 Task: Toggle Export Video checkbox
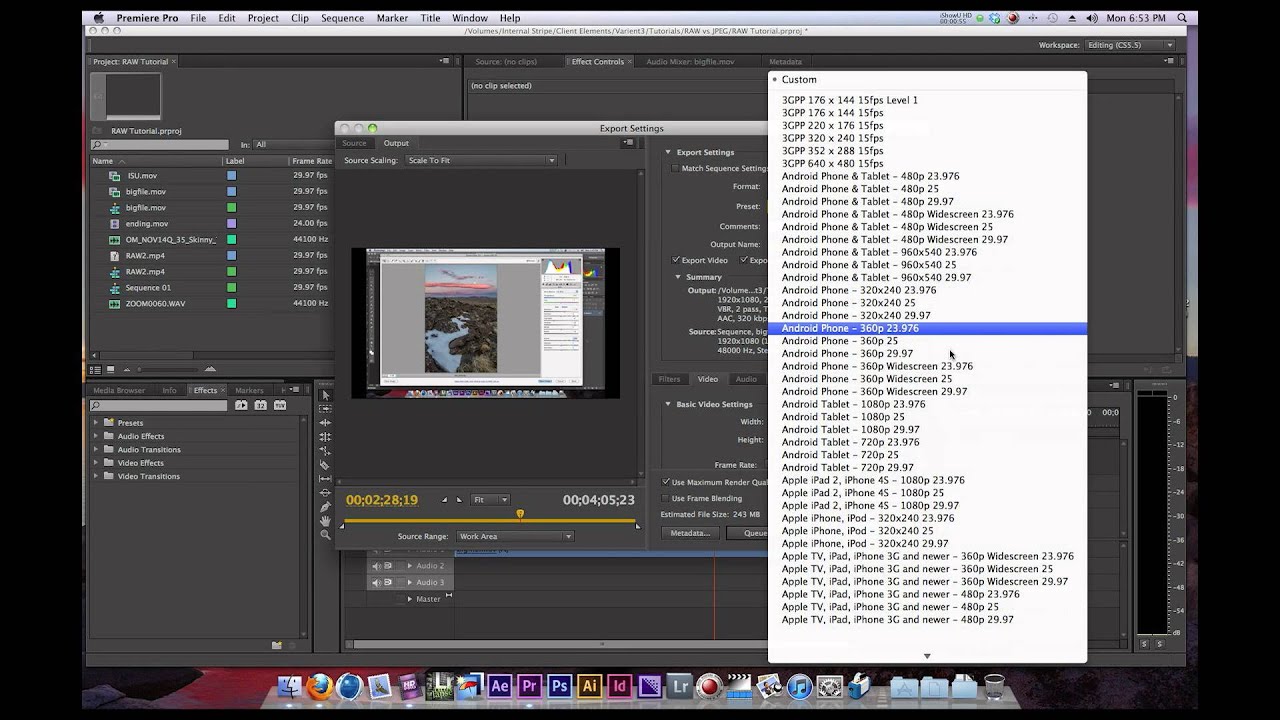pos(677,260)
